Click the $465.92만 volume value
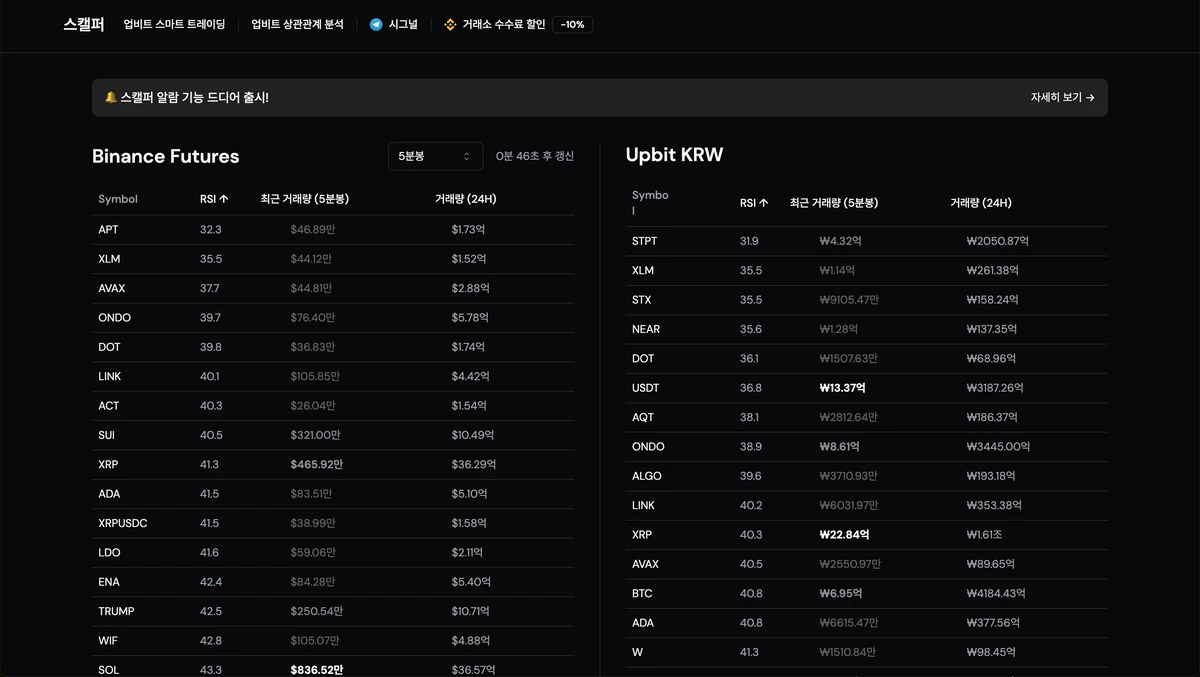 click(317, 464)
